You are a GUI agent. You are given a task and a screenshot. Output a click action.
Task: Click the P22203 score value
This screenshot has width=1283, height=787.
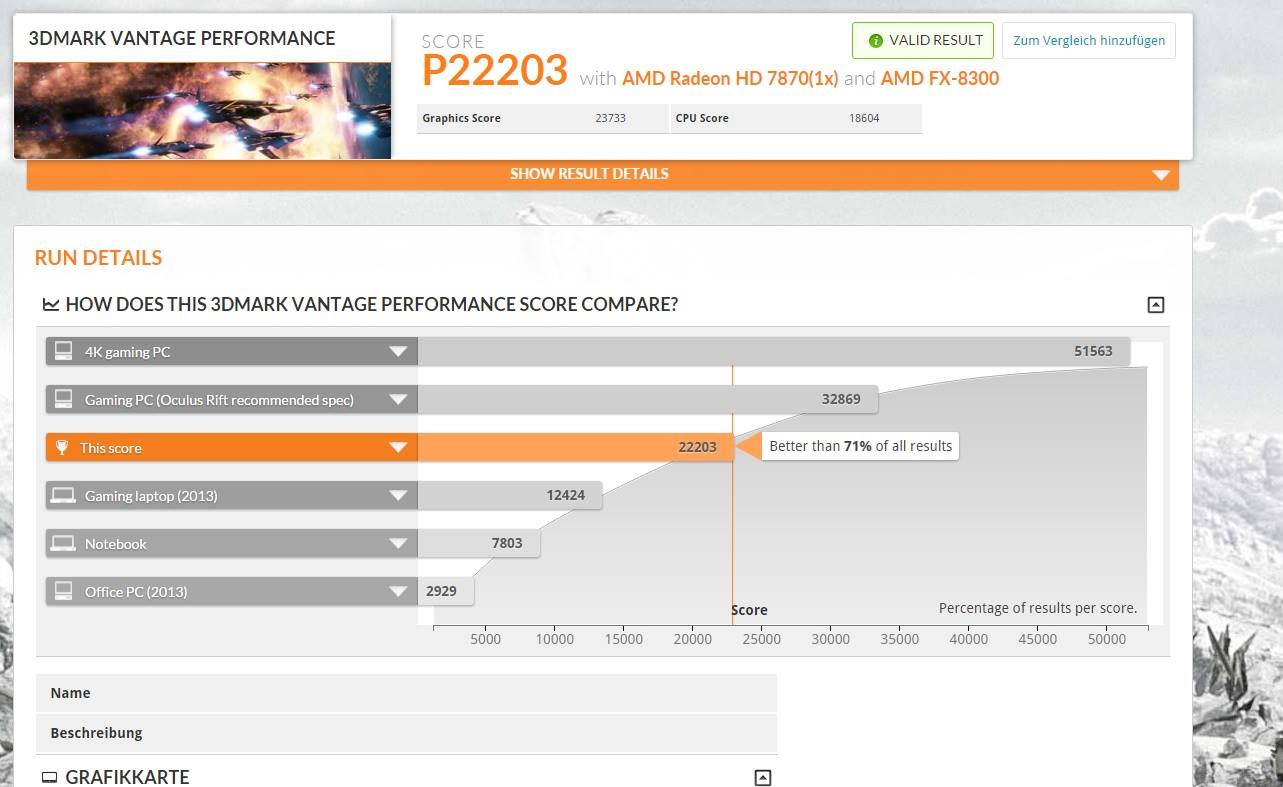coord(495,71)
